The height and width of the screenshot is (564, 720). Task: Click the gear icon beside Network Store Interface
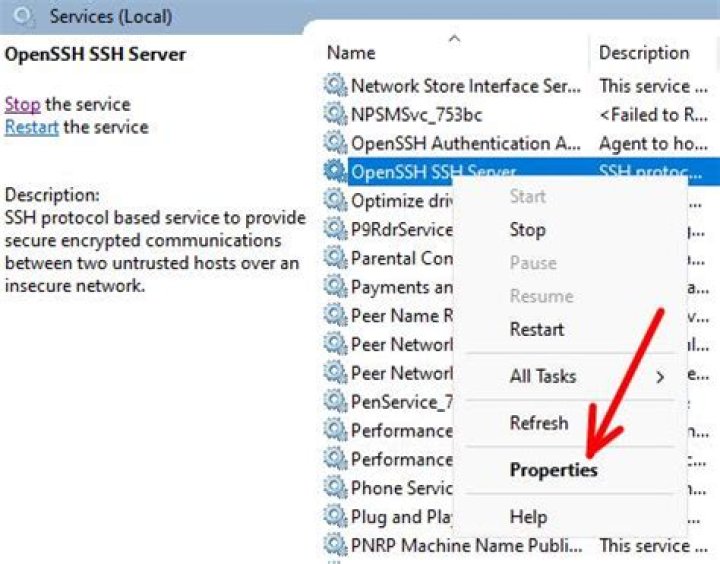coord(335,86)
